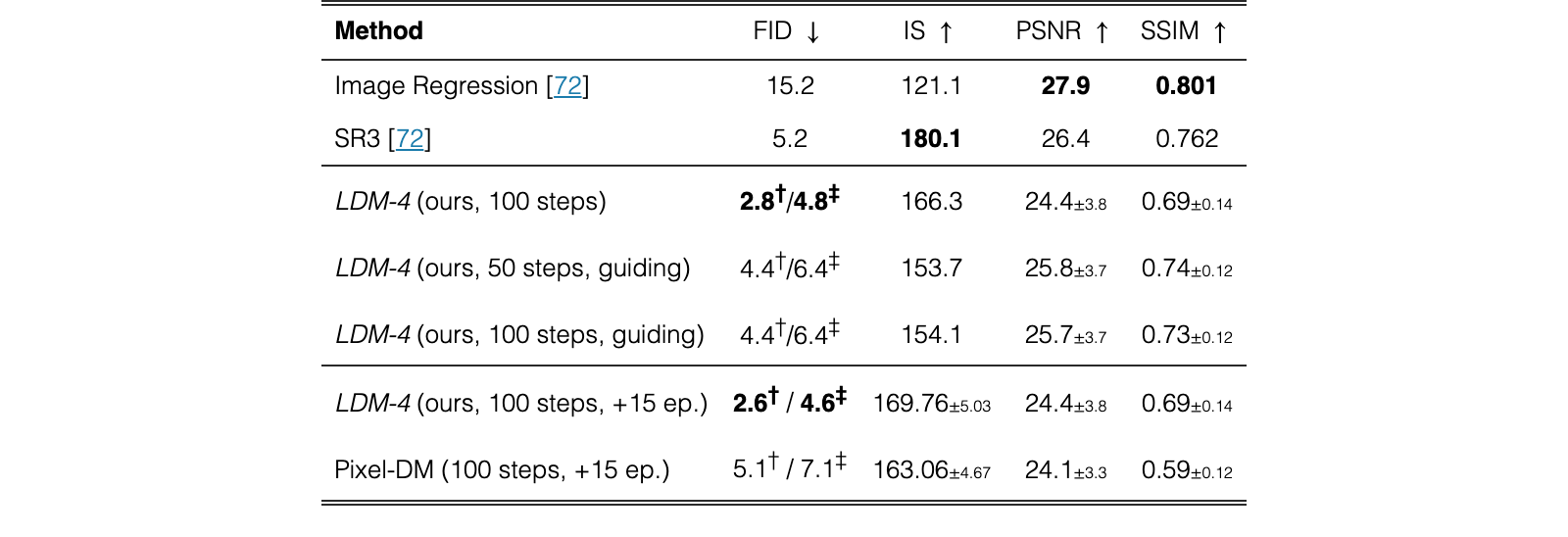Click the bold 27.9 PSNR value
Screen dimensions: 1568x537
tap(1065, 86)
